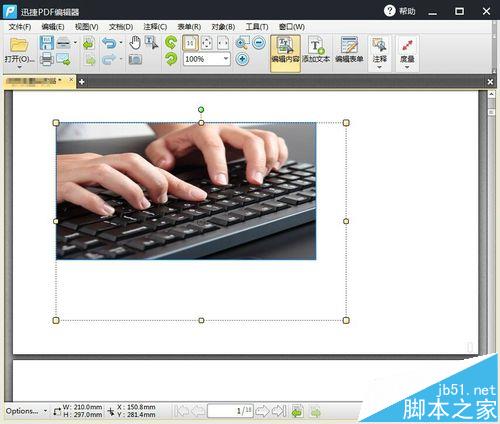
Task: Expand the undo history dropdown arrow
Action: pyautogui.click(x=121, y=43)
